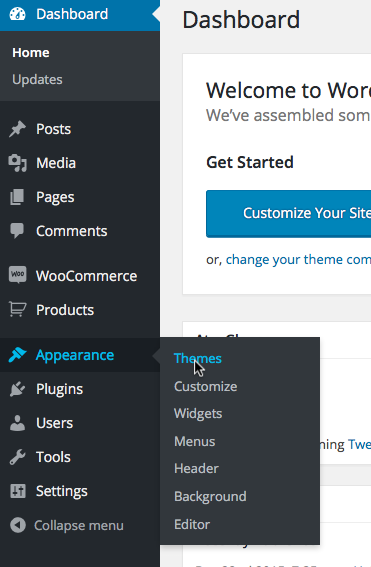371x567 pixels.
Task: Open Themes in the Appearance submenu
Action: pos(198,359)
